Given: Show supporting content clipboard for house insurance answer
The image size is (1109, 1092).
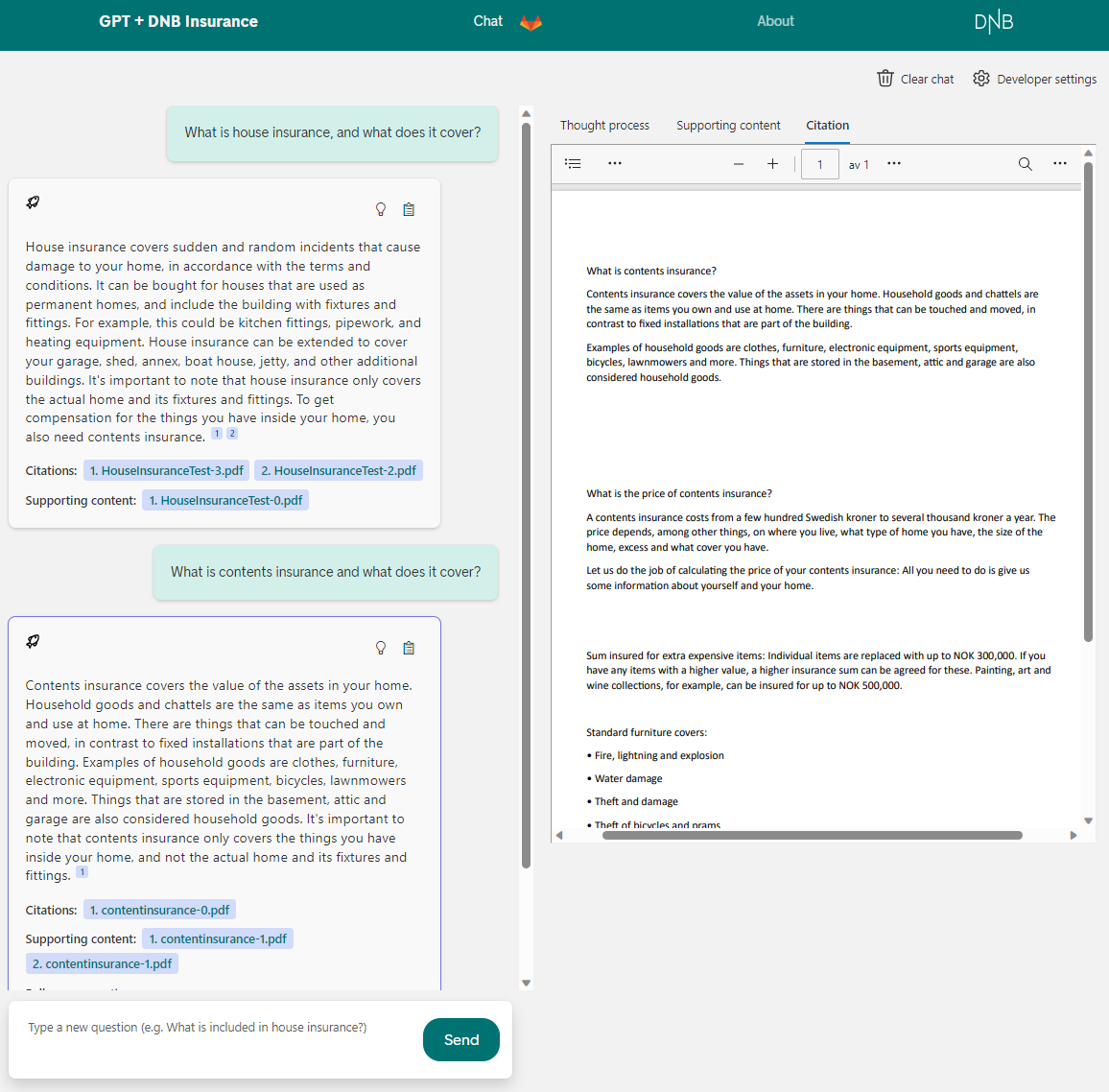Looking at the screenshot, I should (409, 209).
